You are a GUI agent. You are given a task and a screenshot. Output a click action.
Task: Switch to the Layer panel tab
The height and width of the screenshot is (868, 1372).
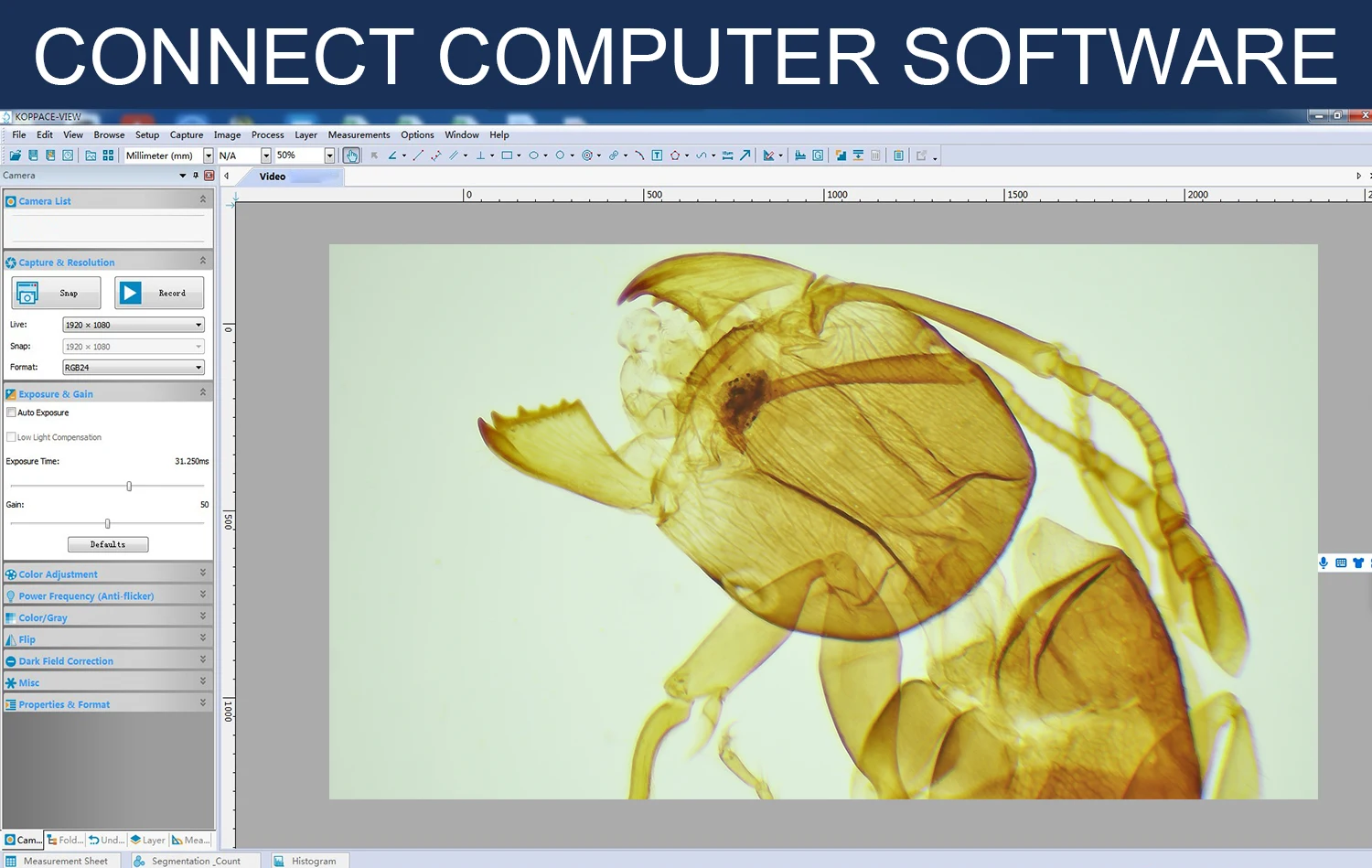coord(148,840)
